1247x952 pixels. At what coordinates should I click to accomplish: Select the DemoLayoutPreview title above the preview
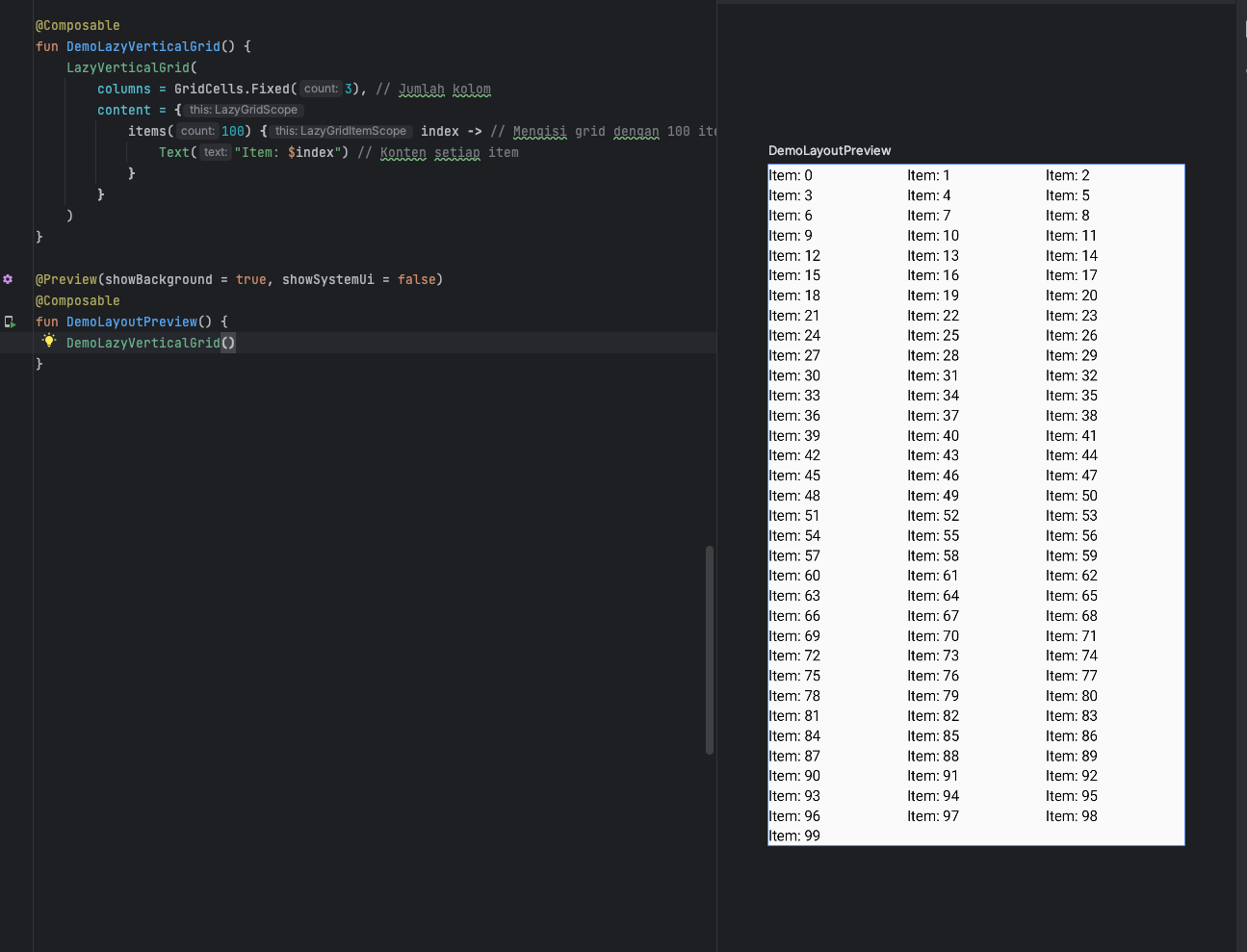coord(829,150)
